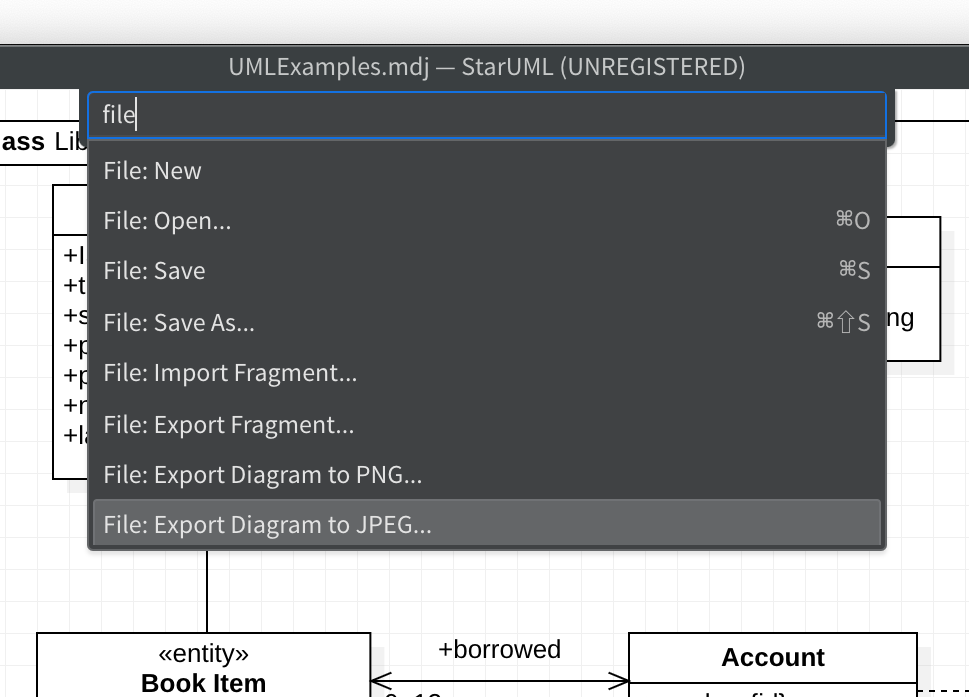Click the command palette search field
This screenshot has width=969, height=697.
pyautogui.click(x=486, y=116)
